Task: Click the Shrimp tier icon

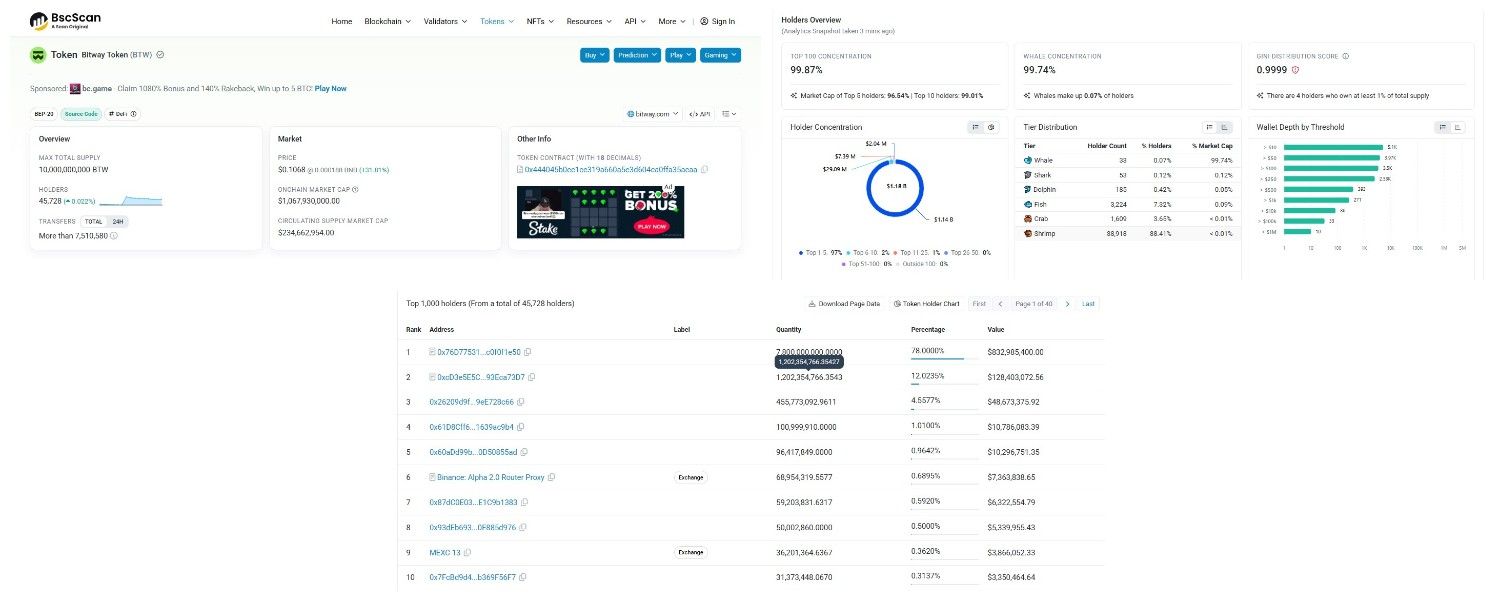Action: [1027, 233]
